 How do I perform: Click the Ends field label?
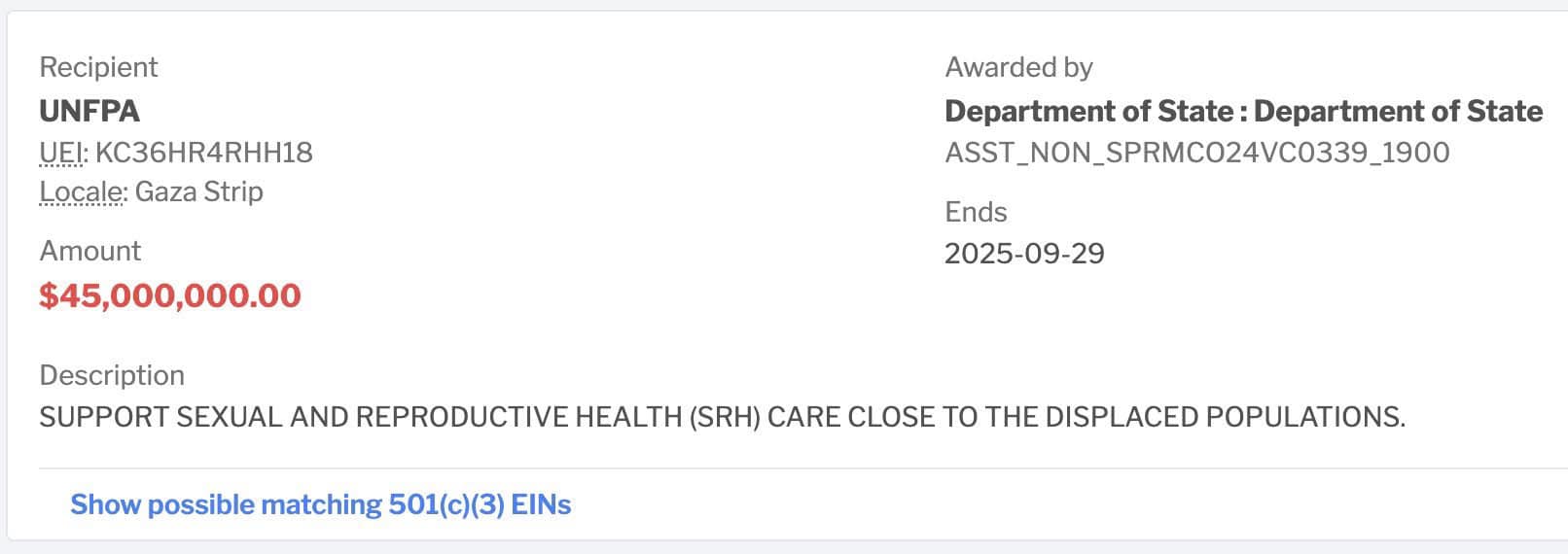coord(976,212)
